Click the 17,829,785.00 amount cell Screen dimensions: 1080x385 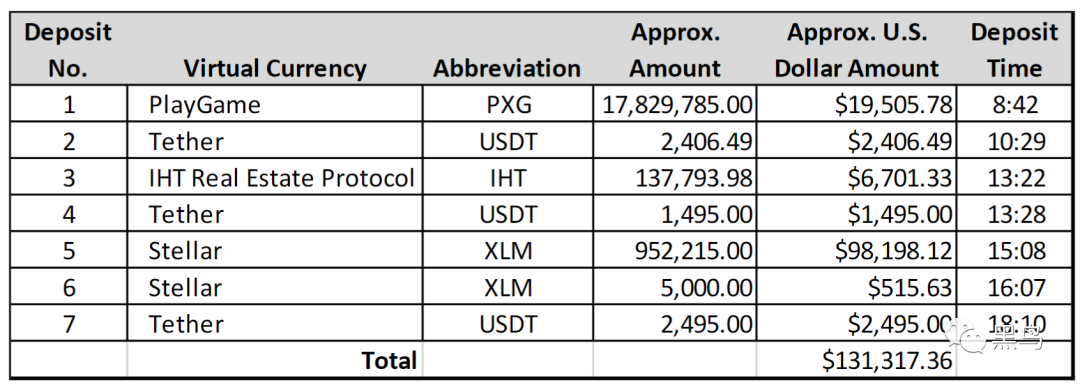[x=674, y=104]
